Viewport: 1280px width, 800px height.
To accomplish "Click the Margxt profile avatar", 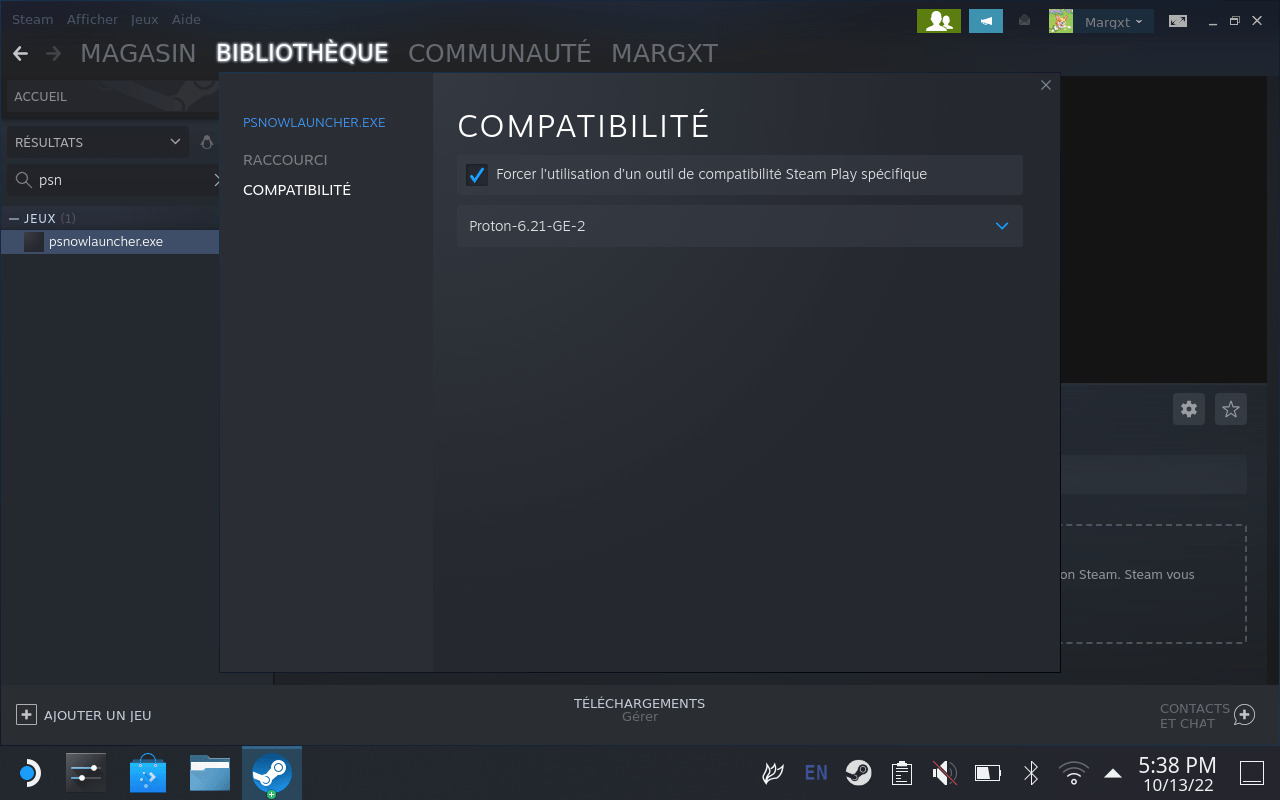I will [x=1061, y=21].
